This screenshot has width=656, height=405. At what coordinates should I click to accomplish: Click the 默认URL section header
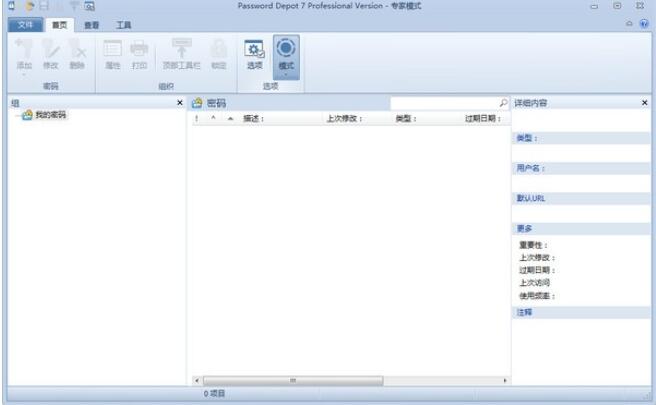pyautogui.click(x=581, y=198)
